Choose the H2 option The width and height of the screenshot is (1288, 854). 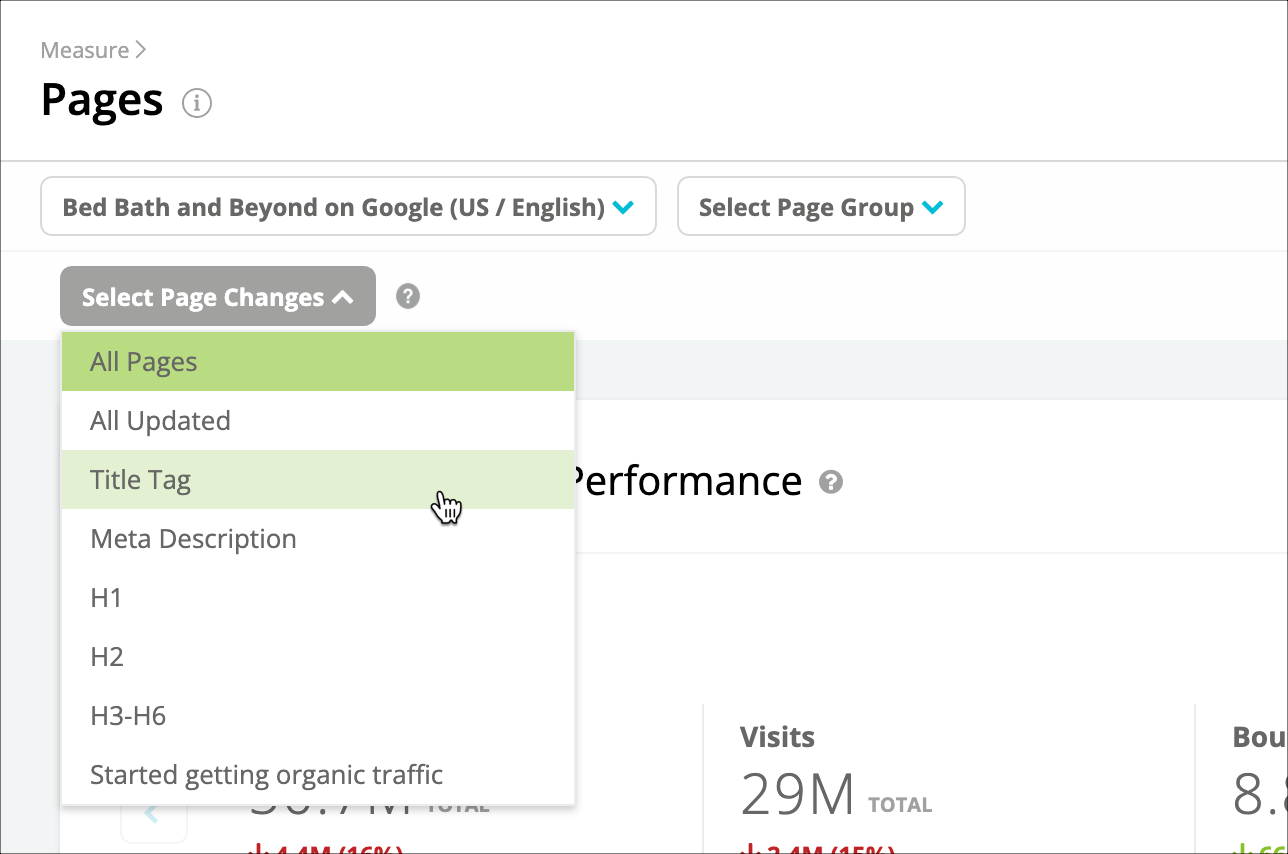coord(318,657)
